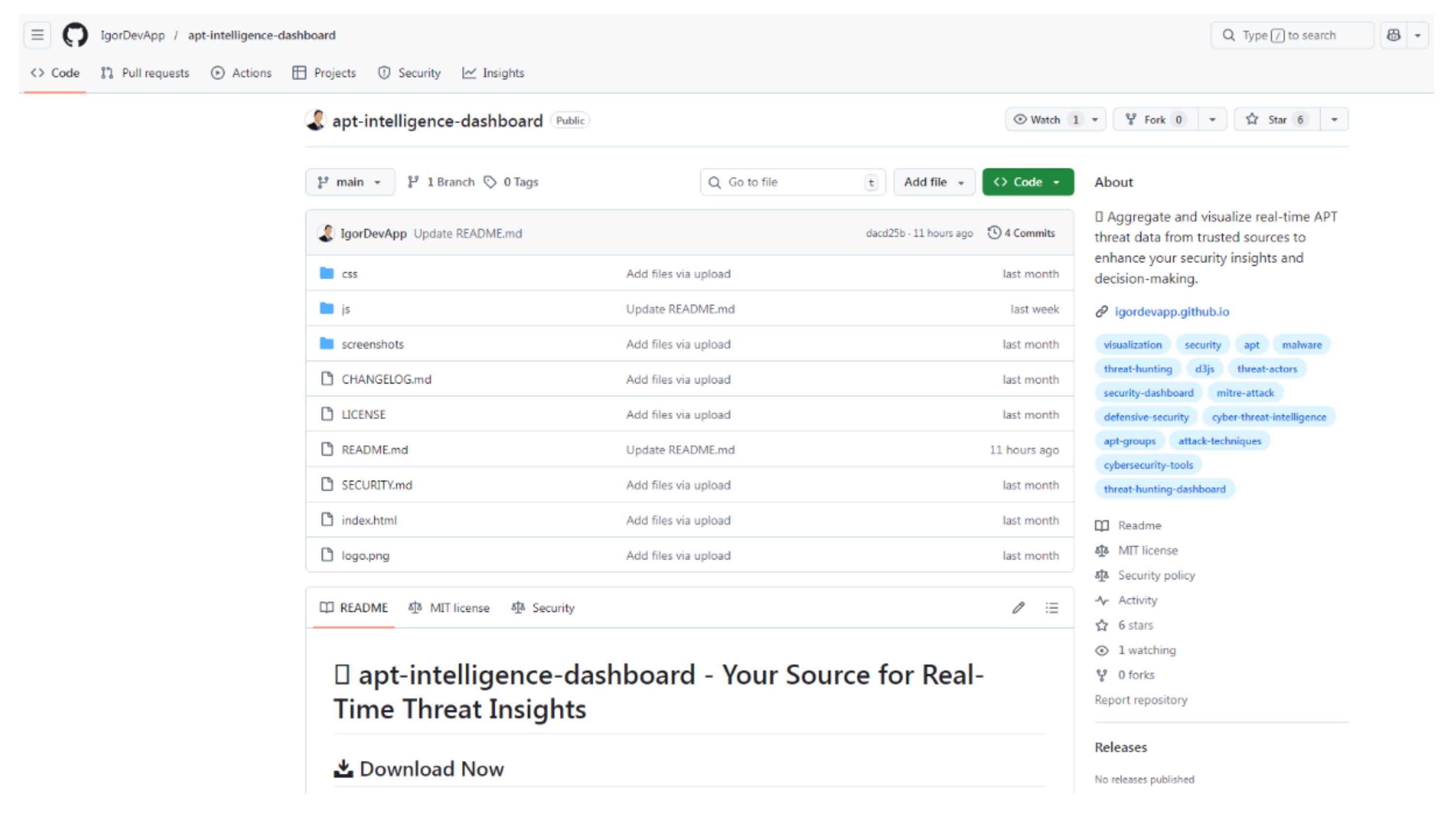Open the LICENSE file

364,414
